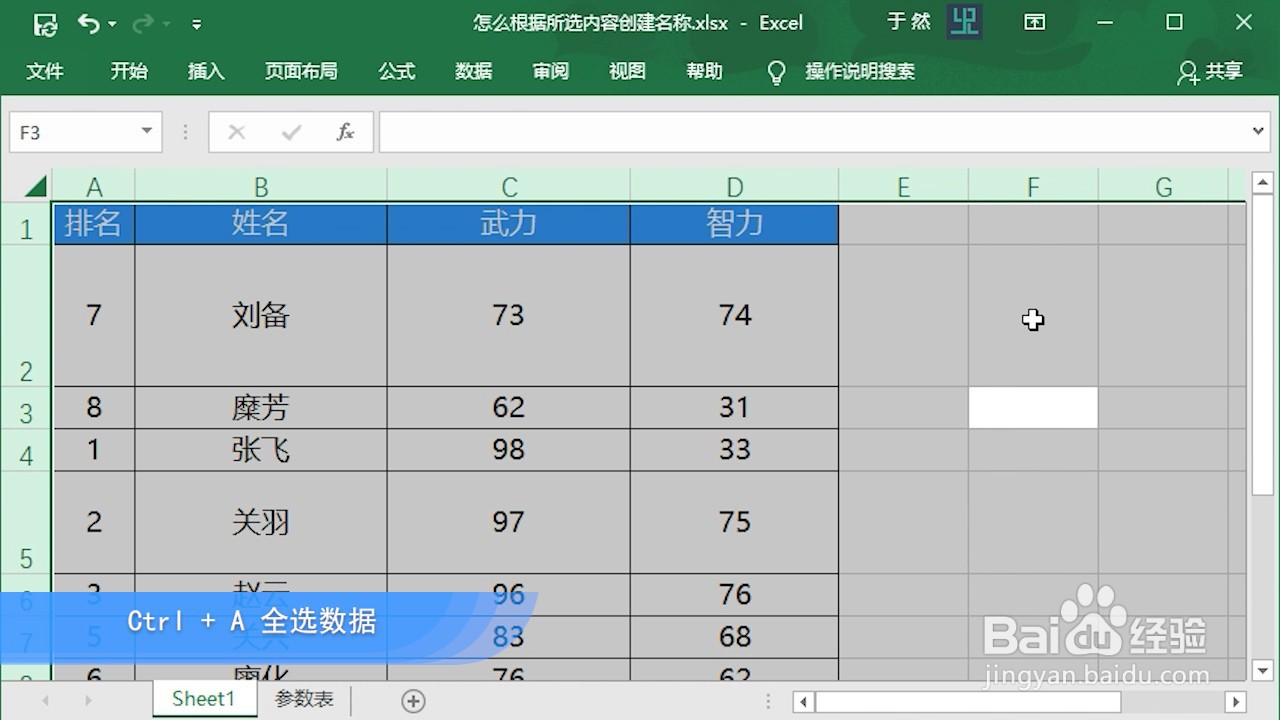
Task: Click the 共享 share button
Action: [1222, 71]
